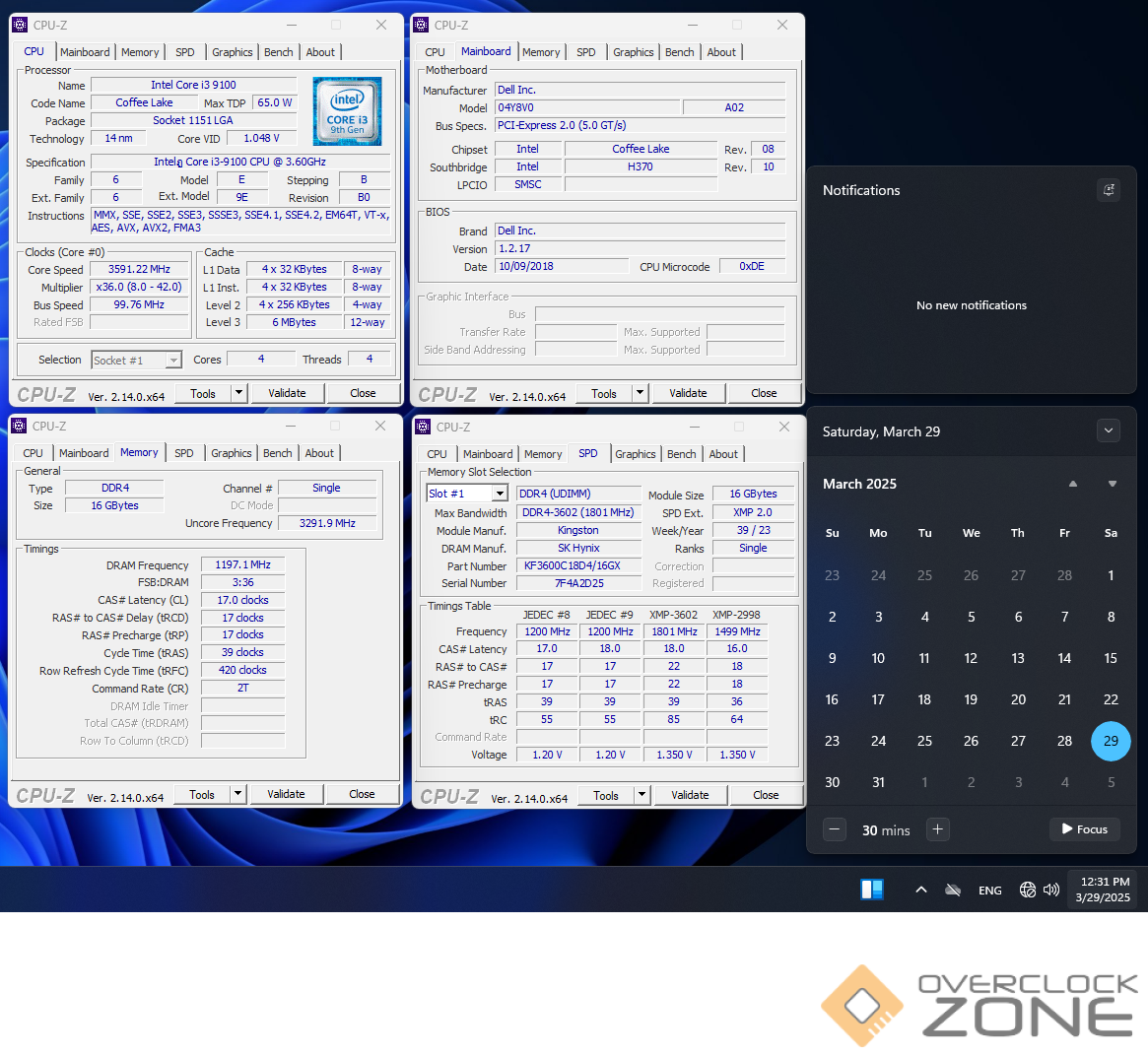Viewport: 1148px width, 1057px height.
Task: Open Graphics tab in Mainboard window
Action: [x=634, y=52]
